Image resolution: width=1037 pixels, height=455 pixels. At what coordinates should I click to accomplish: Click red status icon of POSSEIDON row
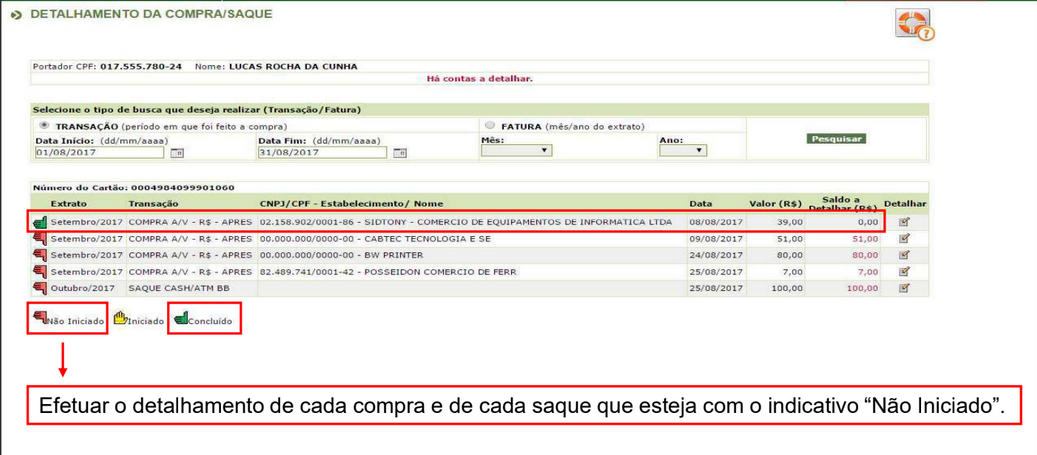(41, 272)
